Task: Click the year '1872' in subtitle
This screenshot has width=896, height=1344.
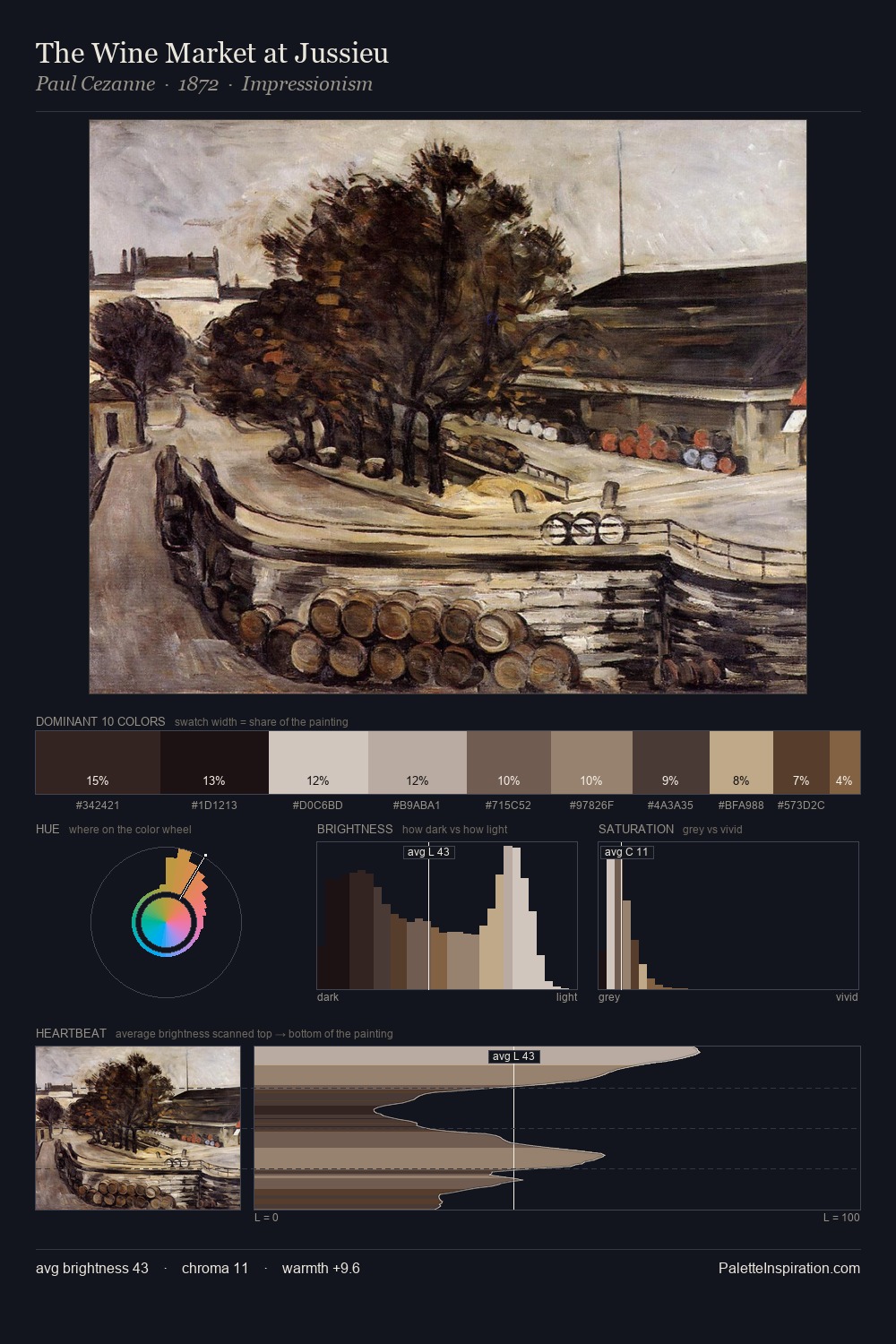Action: click(198, 84)
